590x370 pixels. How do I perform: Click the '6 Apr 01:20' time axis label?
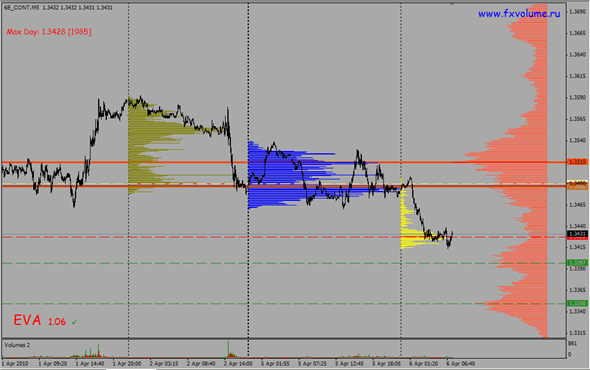coord(424,364)
